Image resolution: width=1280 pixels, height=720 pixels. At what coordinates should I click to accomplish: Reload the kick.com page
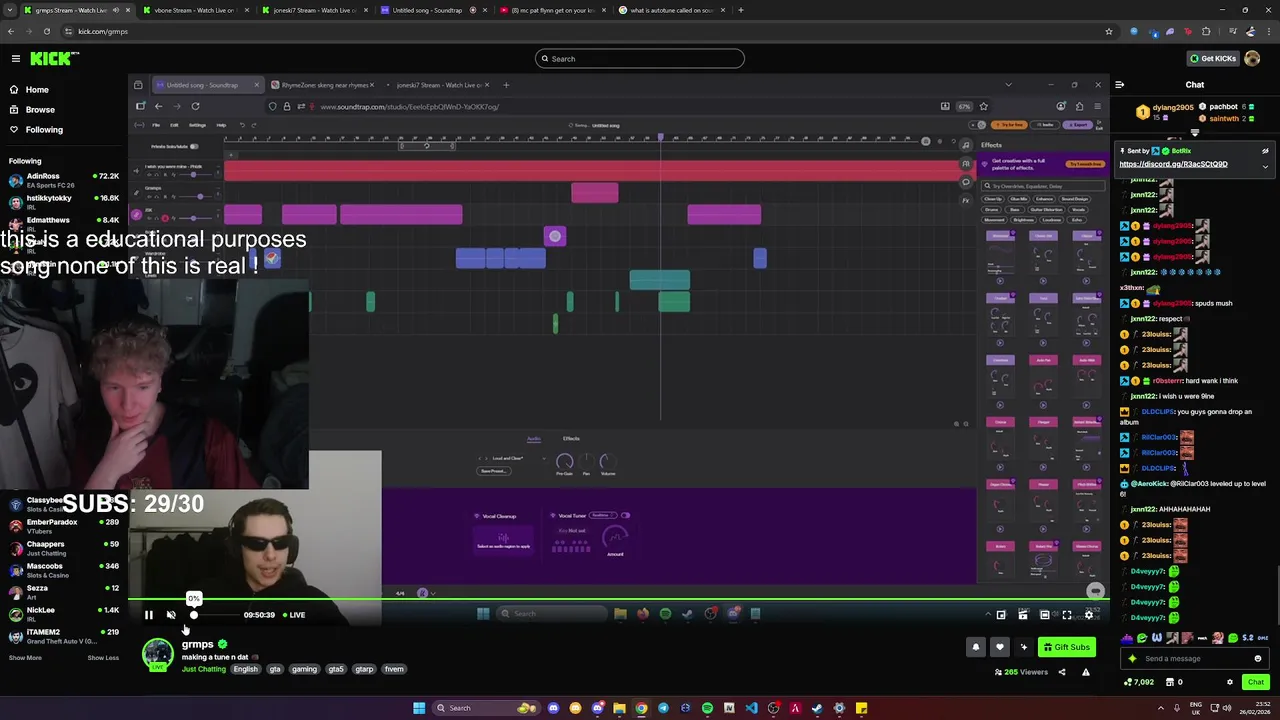point(47,31)
